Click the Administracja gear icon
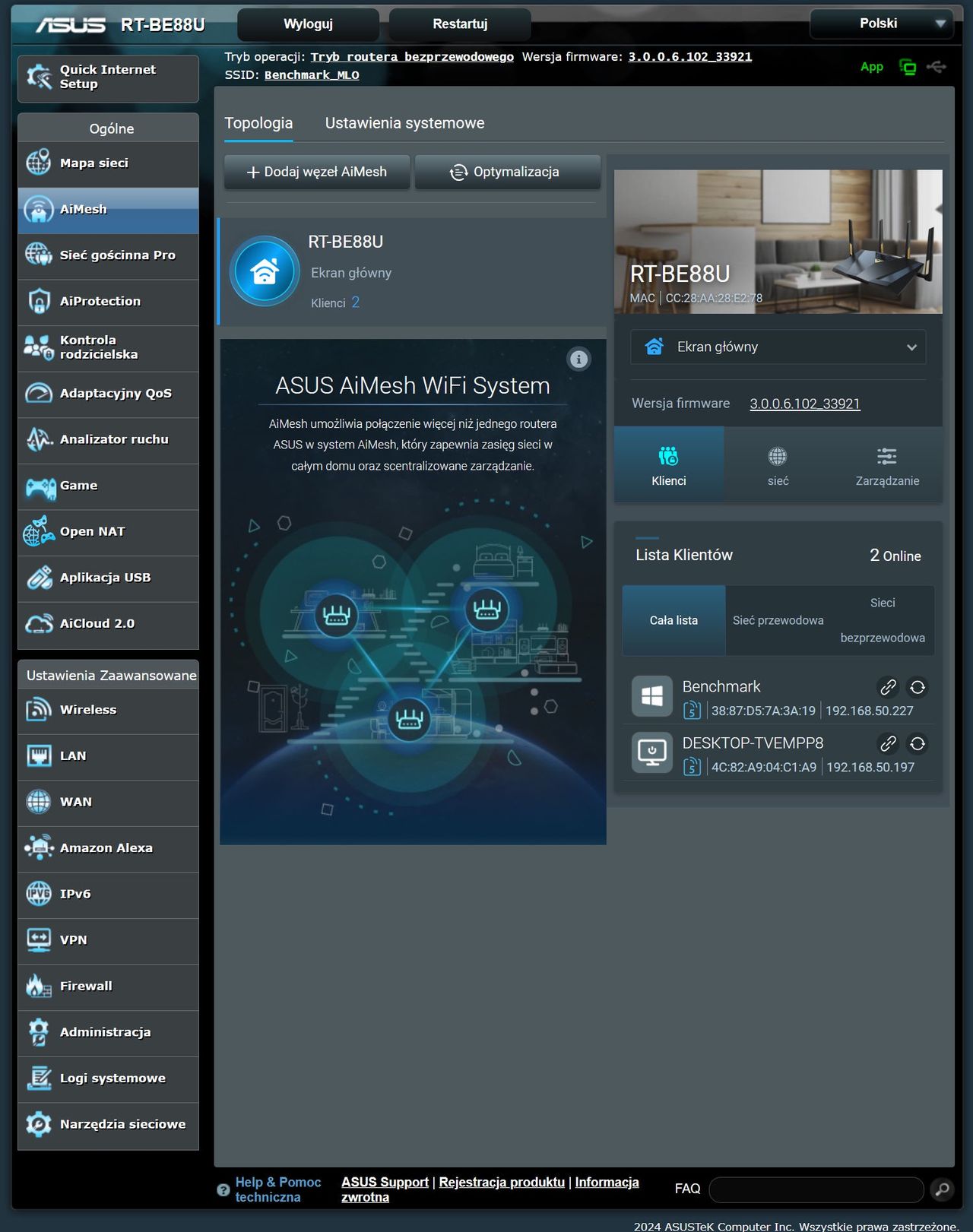This screenshot has width=973, height=1232. pyautogui.click(x=39, y=1032)
